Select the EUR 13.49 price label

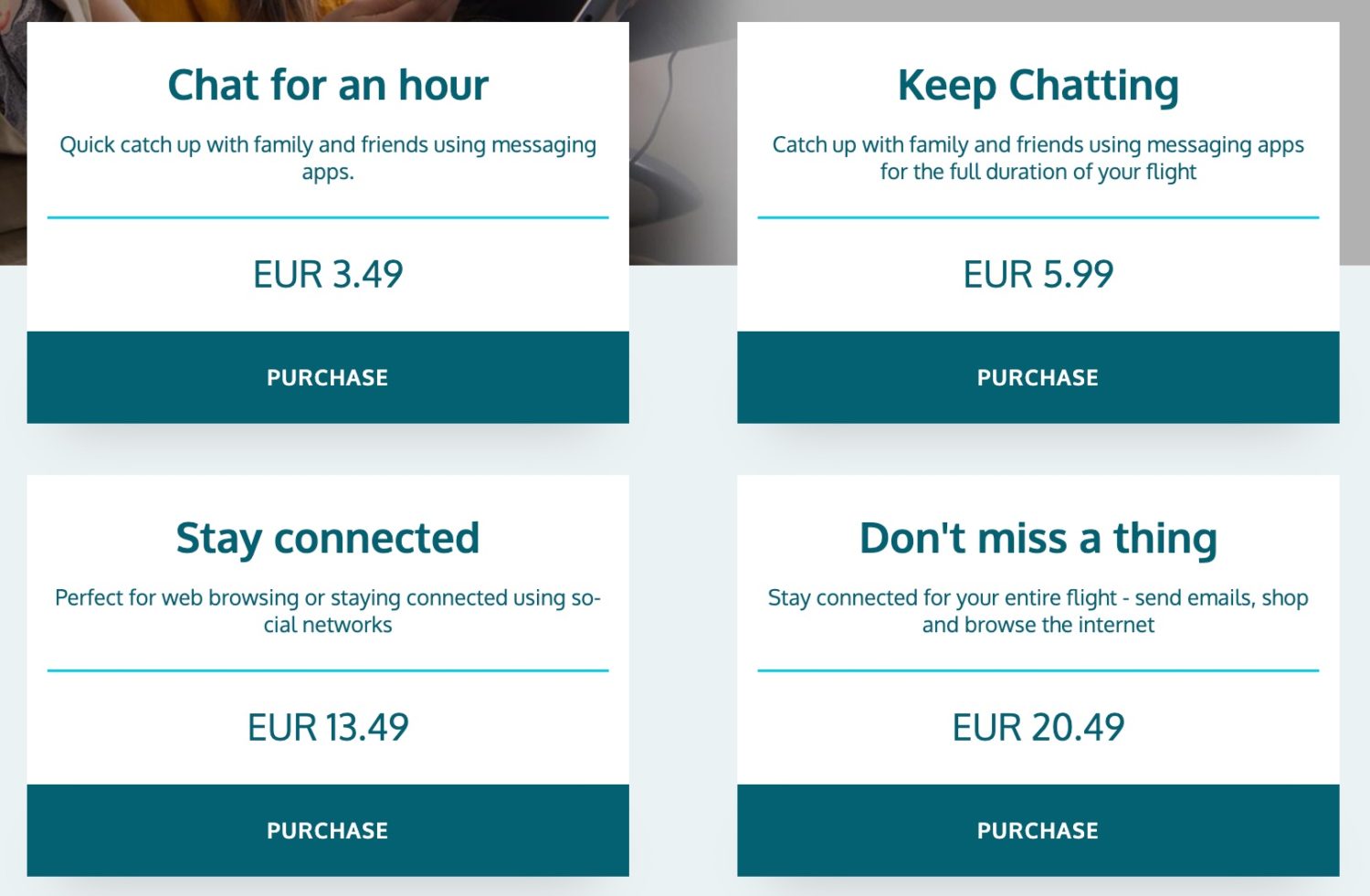(327, 725)
